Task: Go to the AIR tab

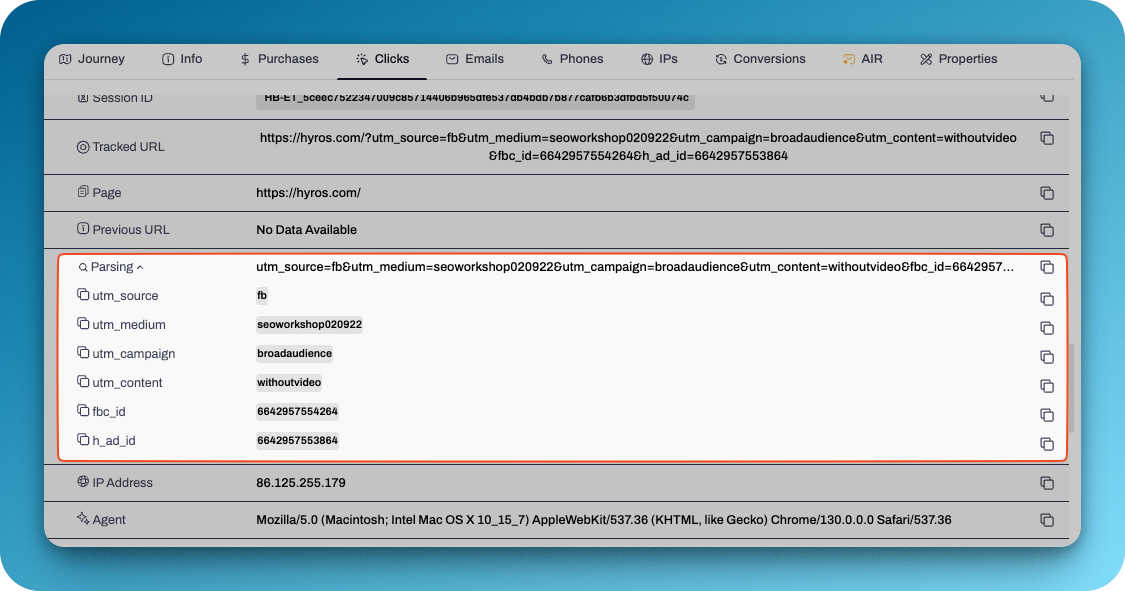Action: pos(862,59)
